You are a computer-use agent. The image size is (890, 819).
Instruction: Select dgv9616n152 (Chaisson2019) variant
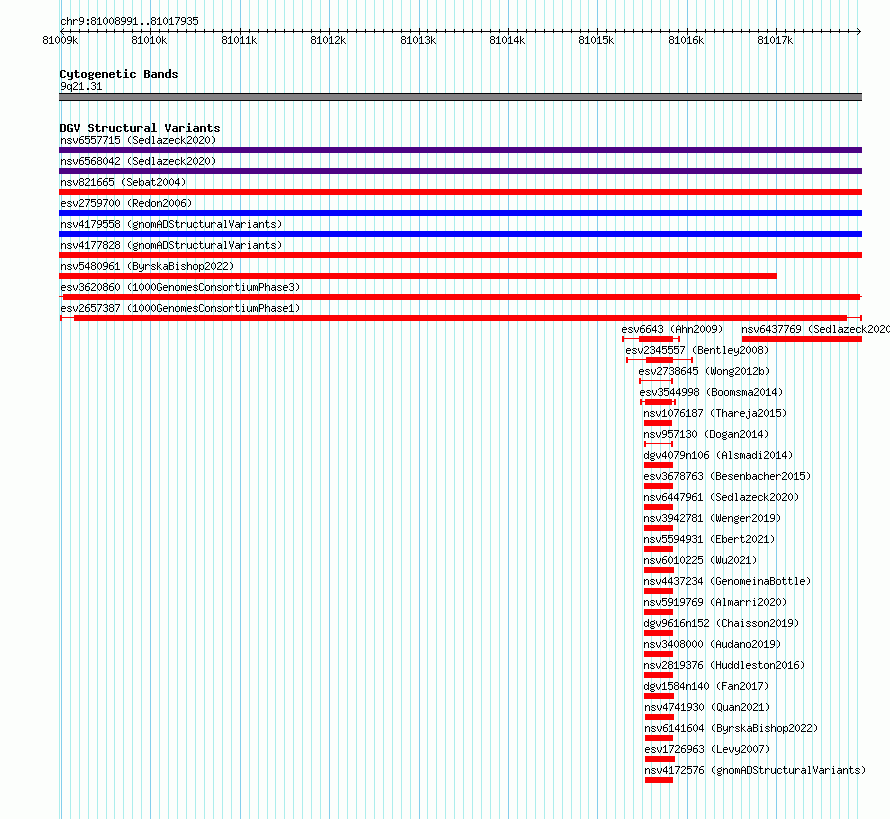(721, 623)
